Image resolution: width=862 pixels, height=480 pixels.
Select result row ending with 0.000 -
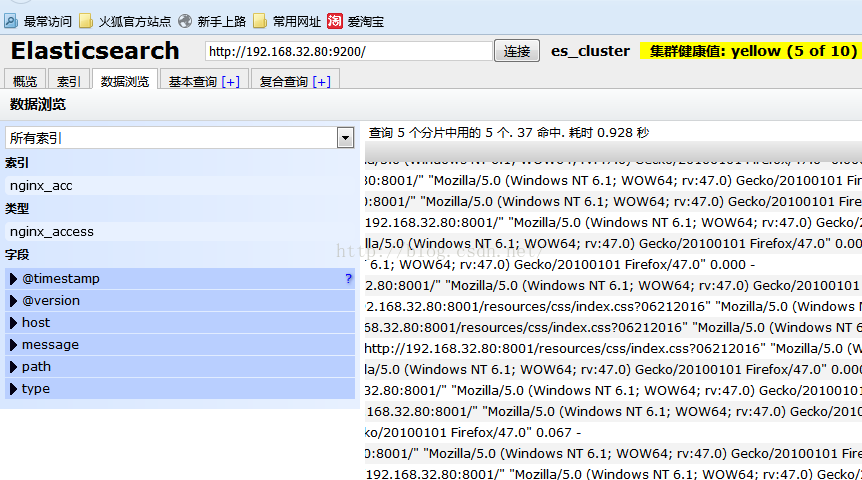(x=613, y=264)
